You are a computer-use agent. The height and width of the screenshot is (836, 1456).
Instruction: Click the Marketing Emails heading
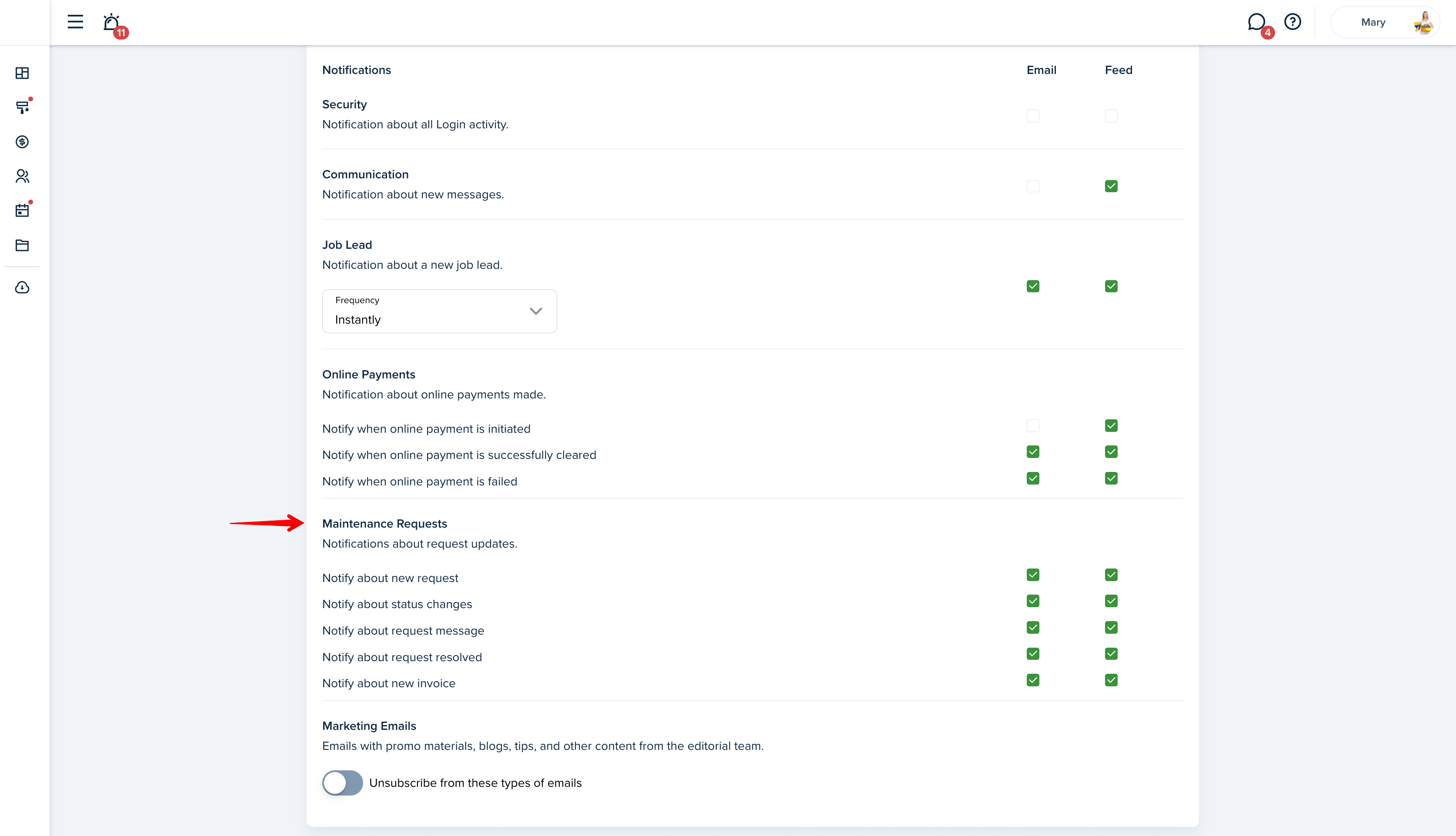pos(369,726)
